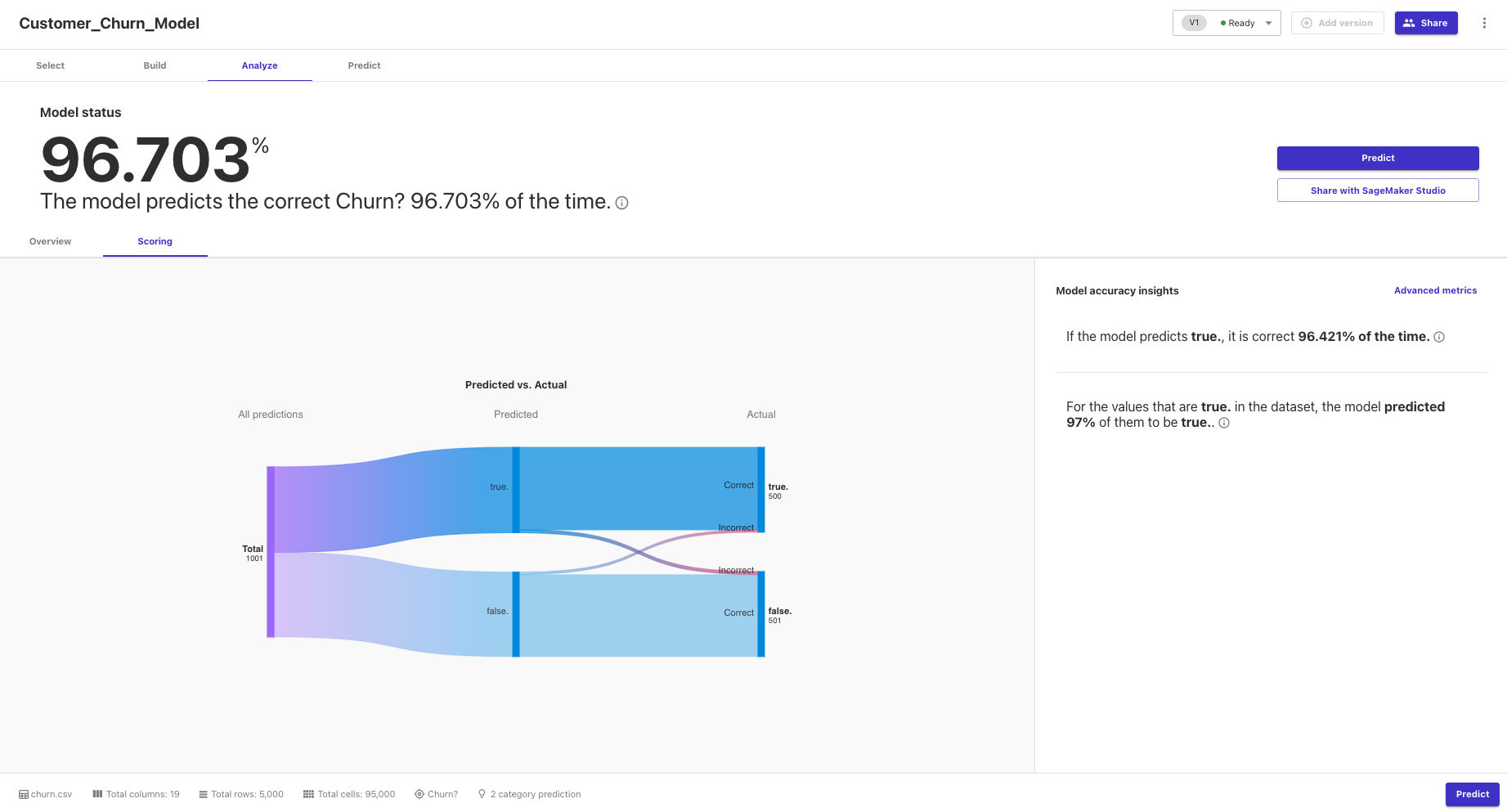Click the churn.csv dataset icon
The height and width of the screenshot is (812, 1507).
tap(24, 794)
